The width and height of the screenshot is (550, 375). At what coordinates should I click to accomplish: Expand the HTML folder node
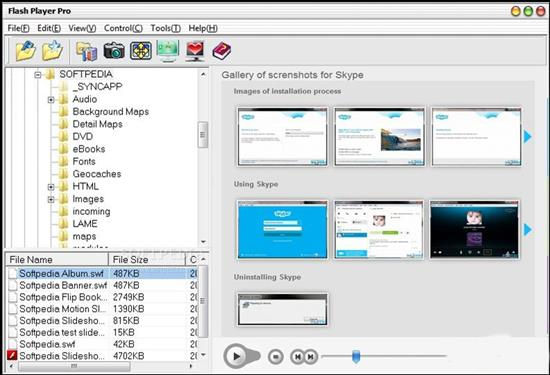pyautogui.click(x=51, y=187)
